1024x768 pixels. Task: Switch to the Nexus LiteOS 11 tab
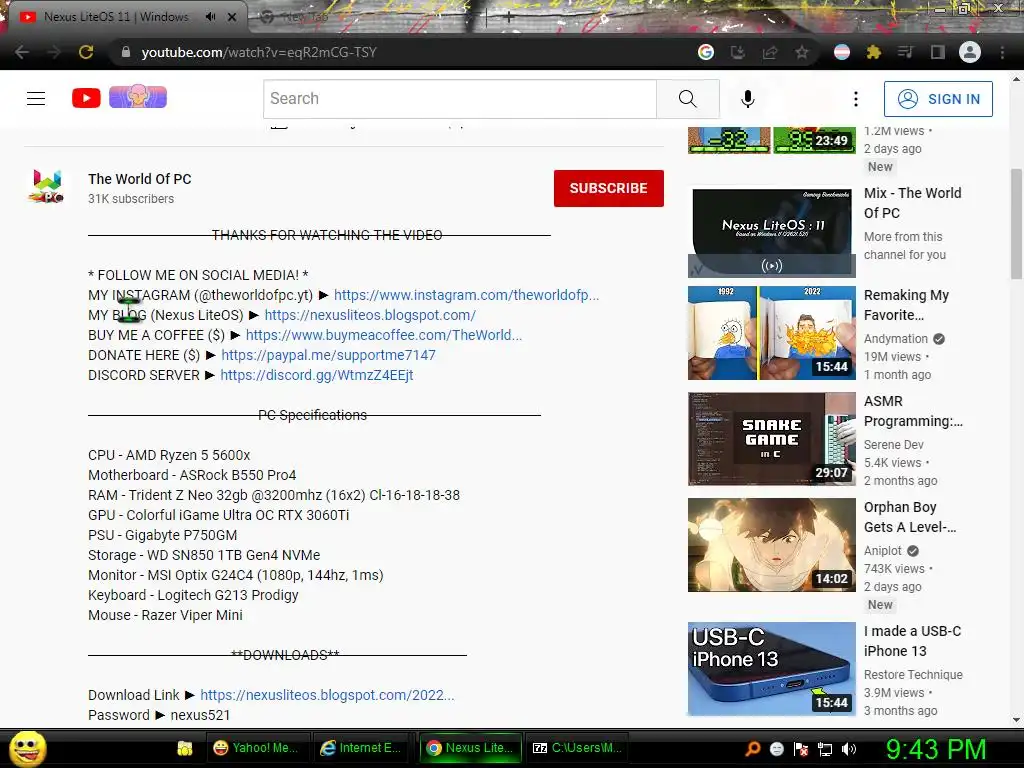(116, 17)
